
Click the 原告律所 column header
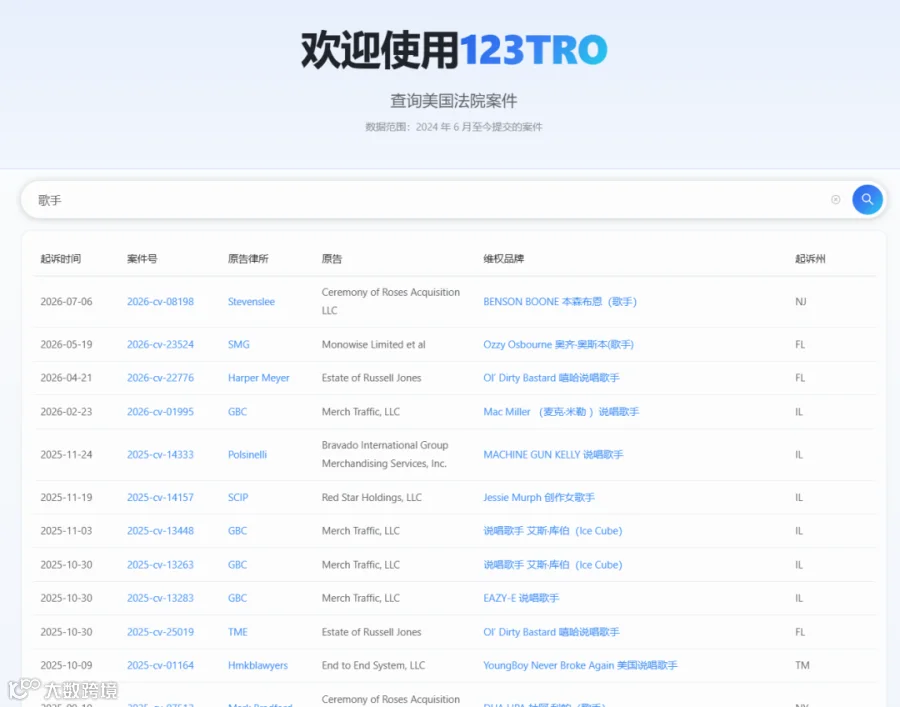click(x=248, y=259)
